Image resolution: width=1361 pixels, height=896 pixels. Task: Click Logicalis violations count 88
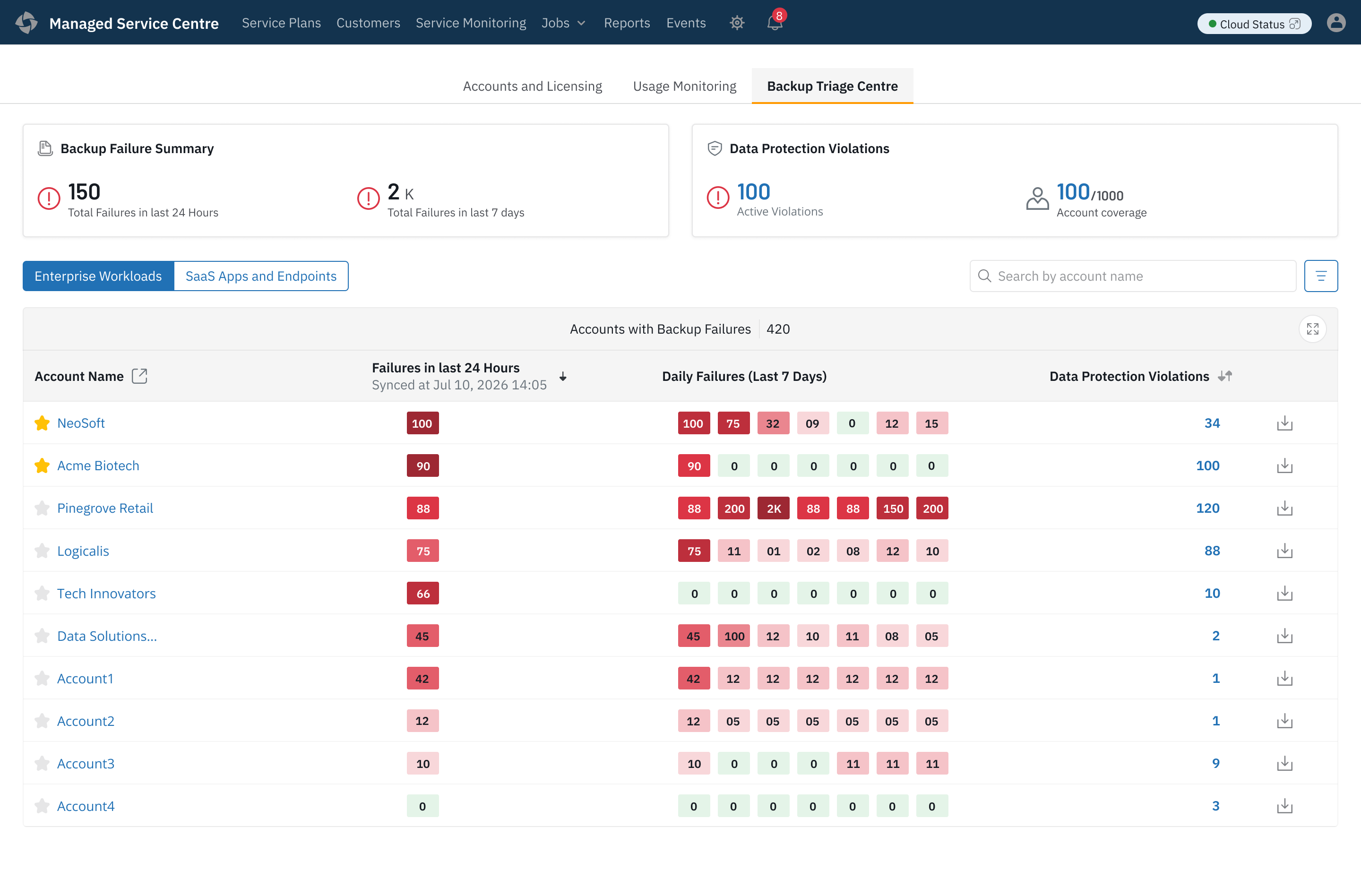[x=1212, y=551]
